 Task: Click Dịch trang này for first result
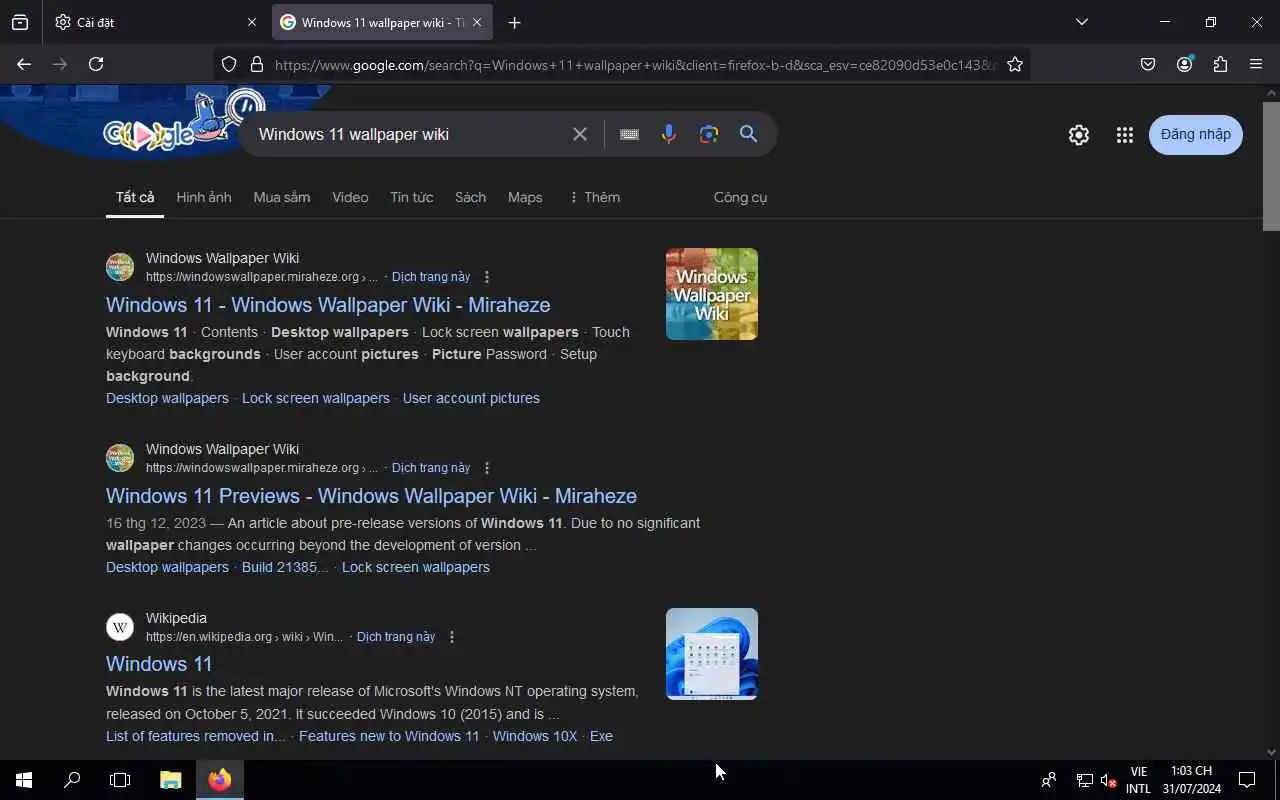pos(431,277)
